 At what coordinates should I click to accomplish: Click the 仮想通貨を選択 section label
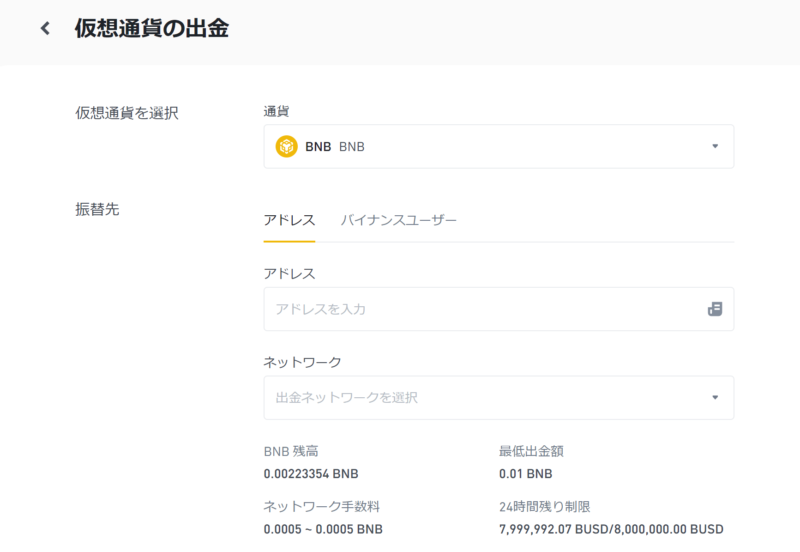(x=127, y=113)
